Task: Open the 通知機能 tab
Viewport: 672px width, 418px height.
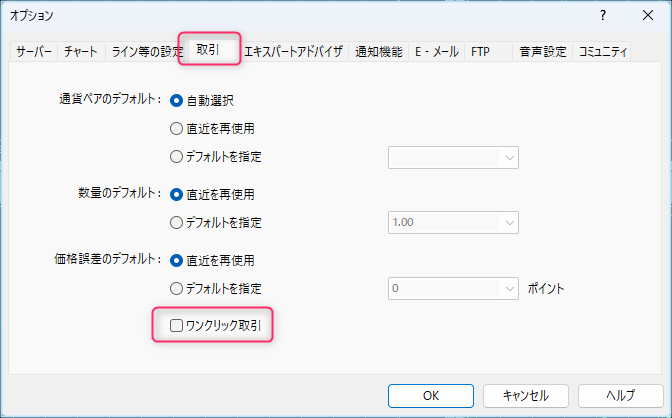Action: (x=378, y=51)
